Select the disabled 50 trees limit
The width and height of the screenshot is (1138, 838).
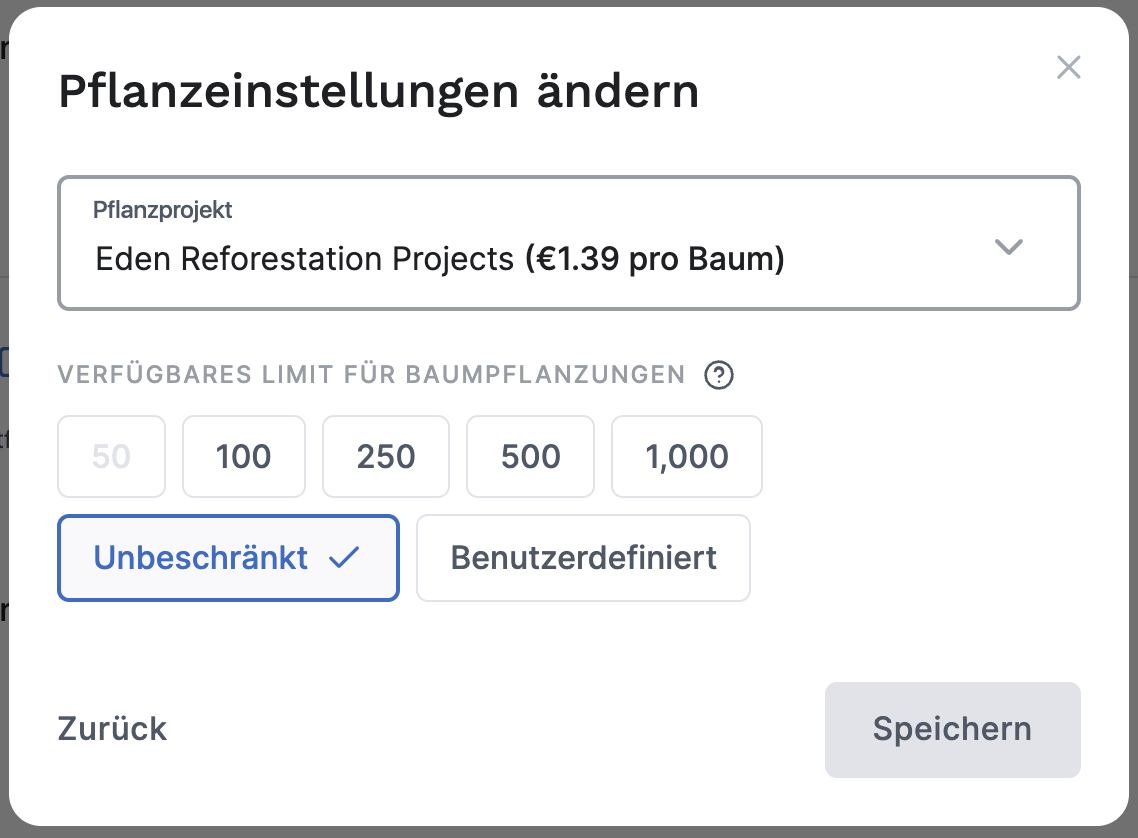click(111, 457)
